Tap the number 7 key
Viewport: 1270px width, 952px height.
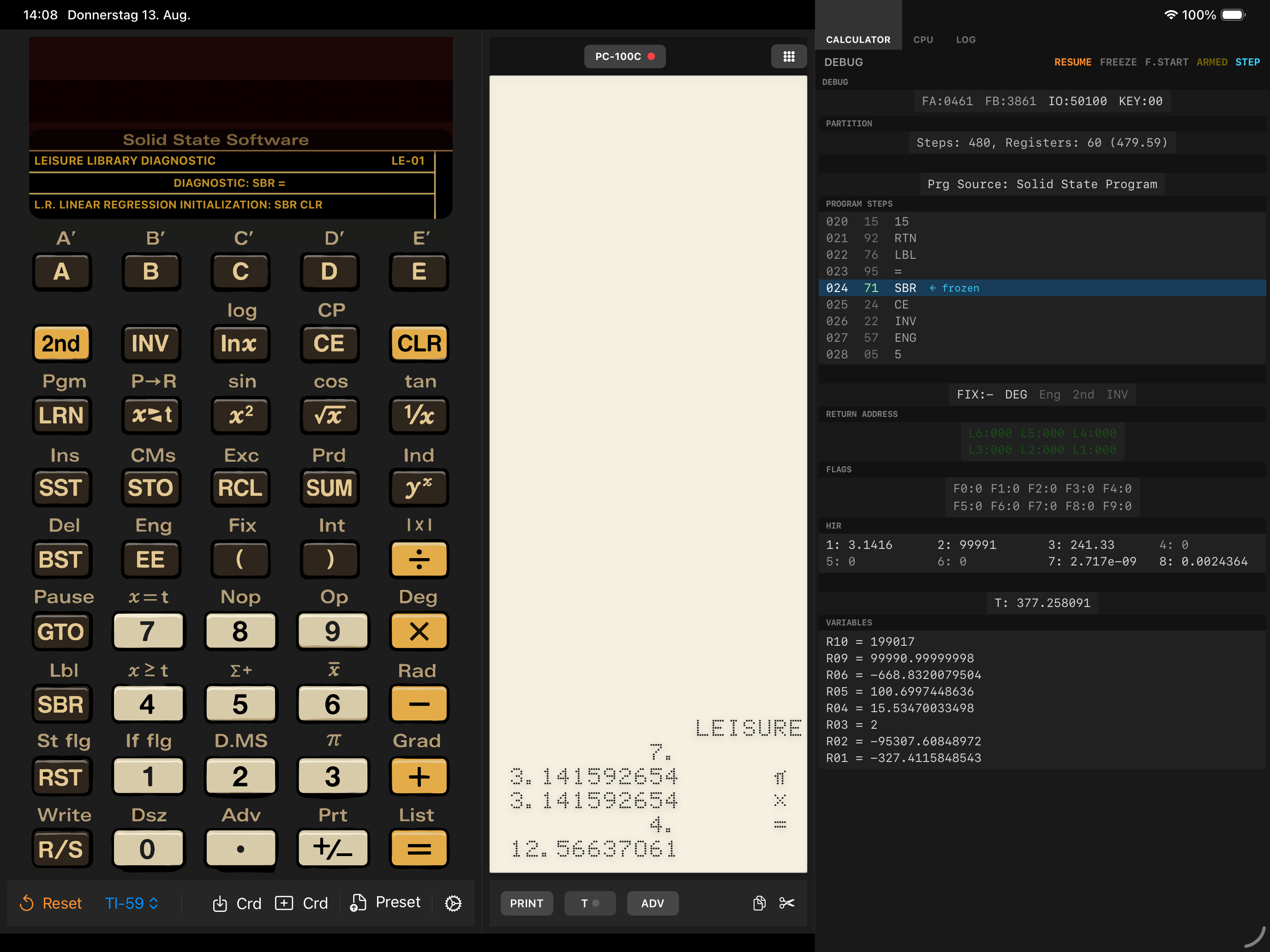[x=148, y=631]
